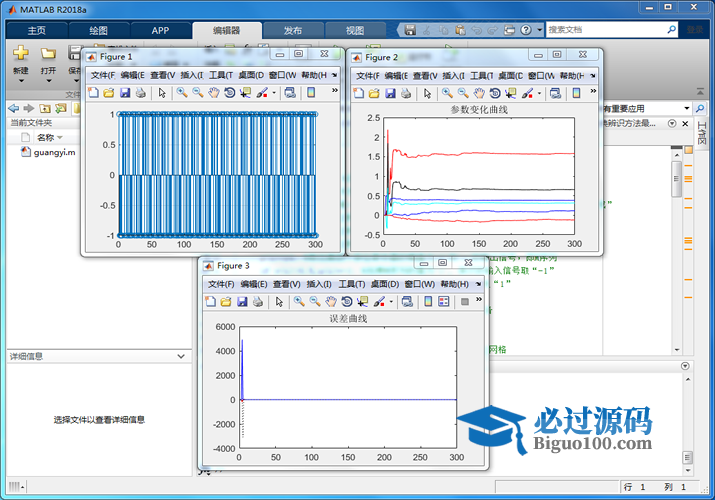Switch to the 绘图 ribbon tab

click(98, 30)
